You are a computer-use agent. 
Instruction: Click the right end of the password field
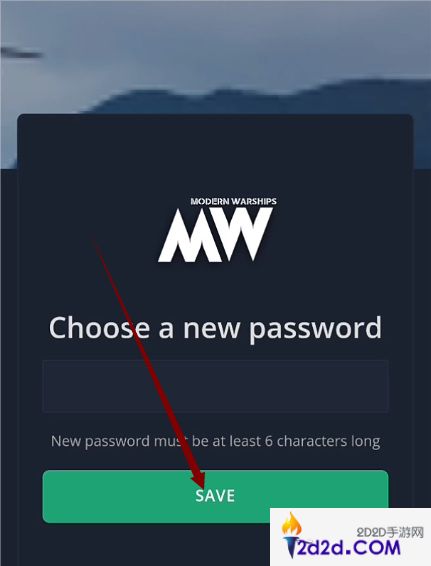click(x=383, y=386)
